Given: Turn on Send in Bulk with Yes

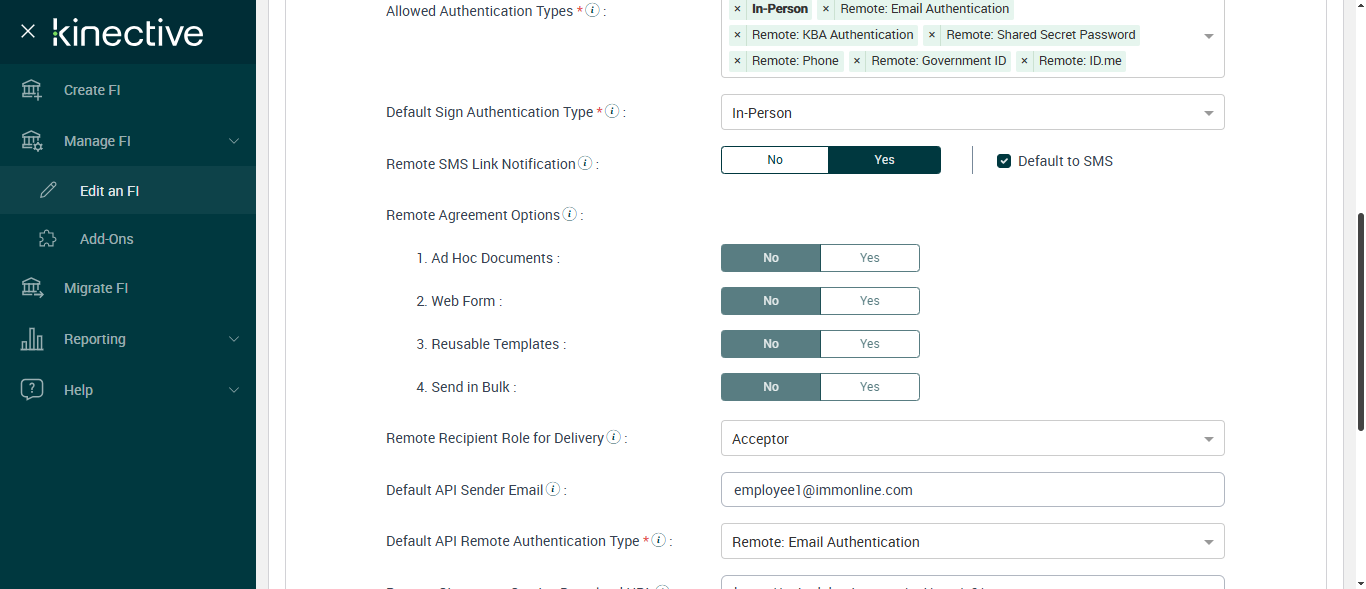Looking at the screenshot, I should click(x=869, y=387).
